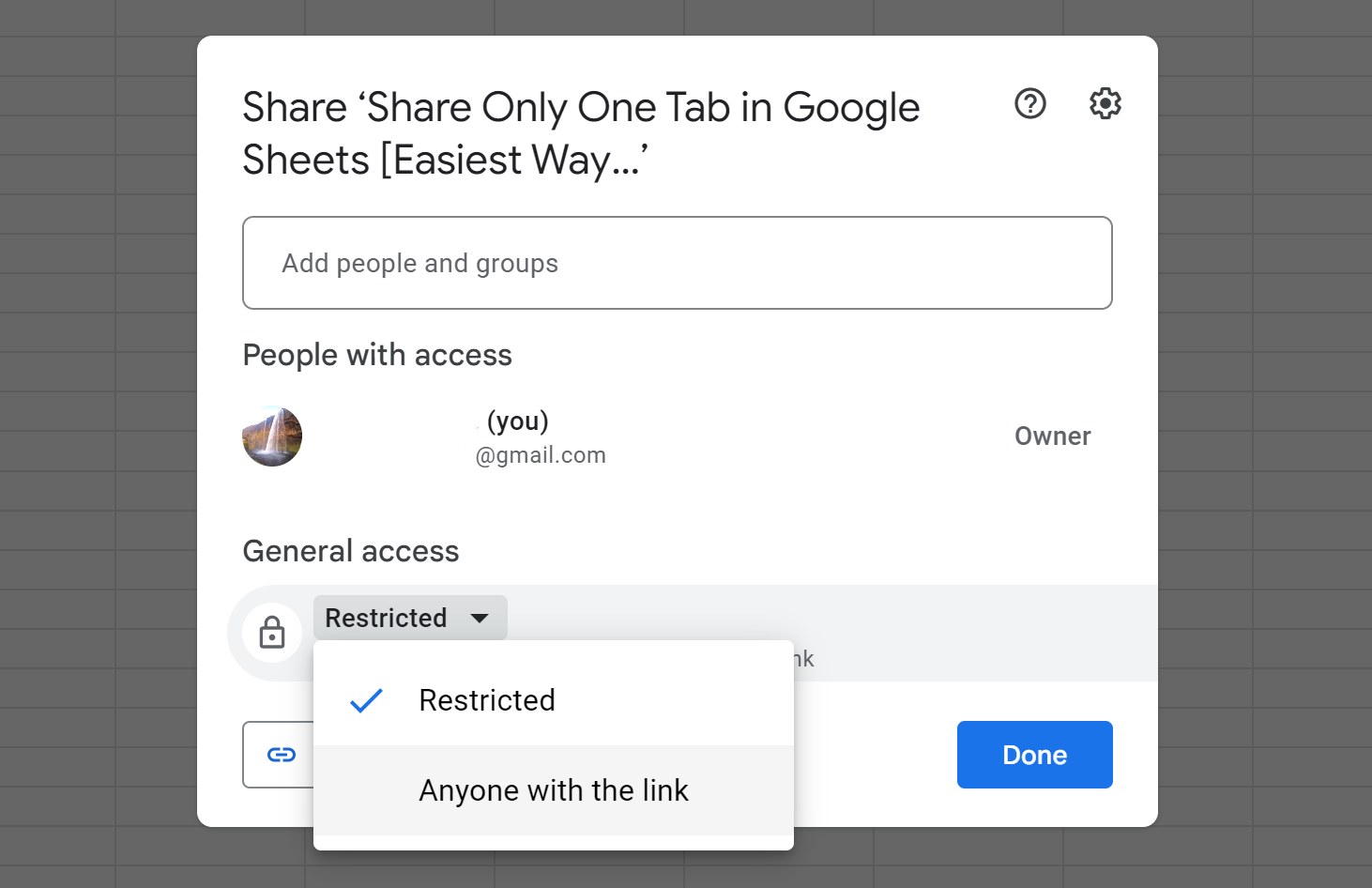1372x888 pixels.
Task: Click the blue checkmark next to Restricted
Action: pos(365,699)
